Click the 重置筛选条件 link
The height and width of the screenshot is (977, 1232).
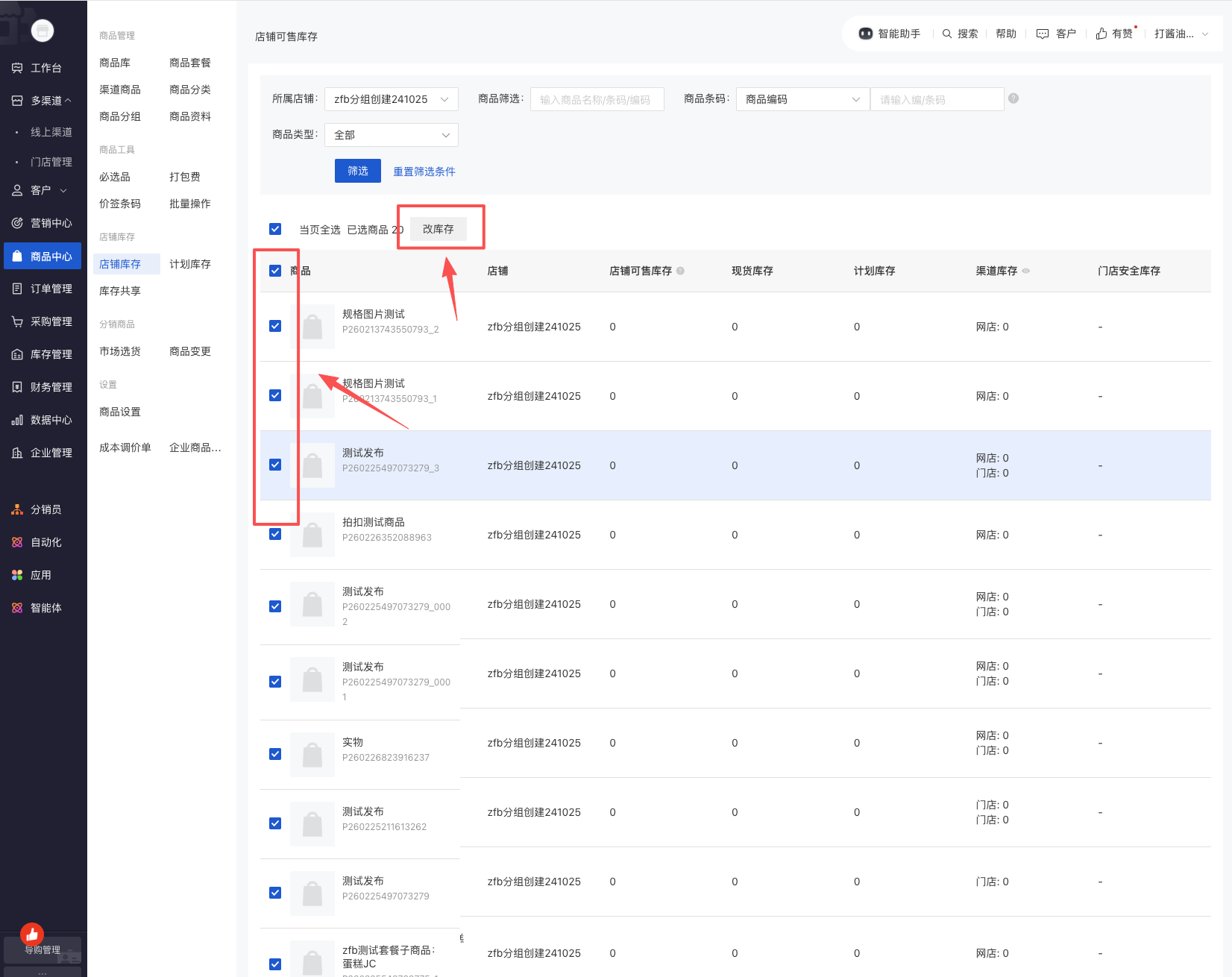(x=424, y=172)
